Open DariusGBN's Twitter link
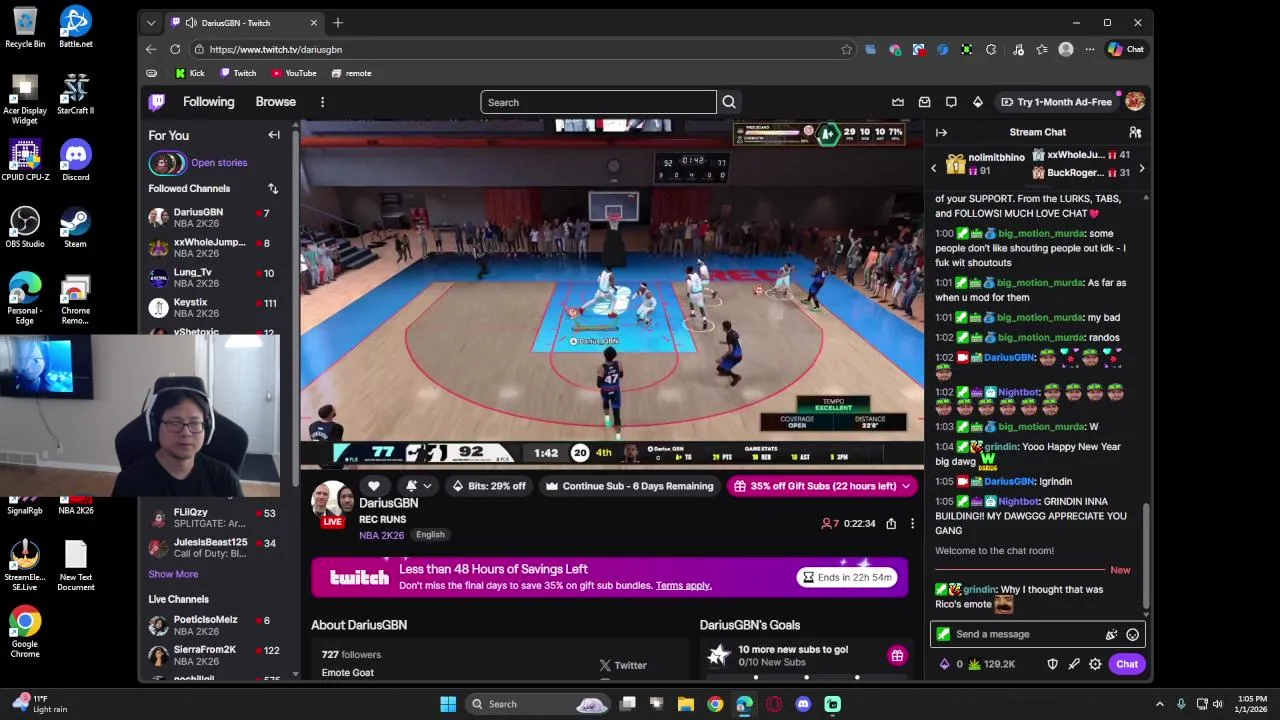 pyautogui.click(x=623, y=665)
